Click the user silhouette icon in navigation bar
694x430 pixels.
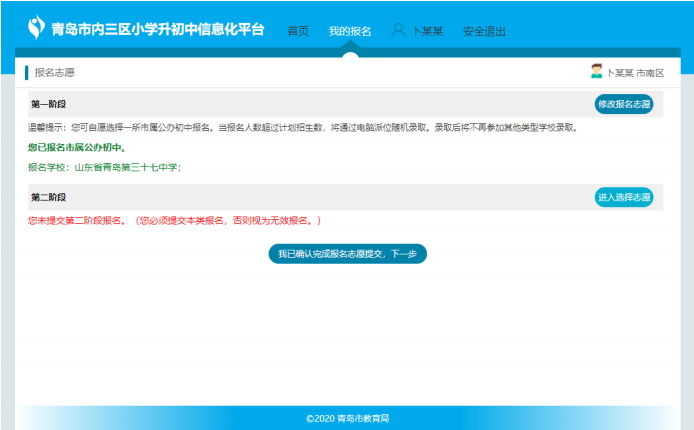399,30
